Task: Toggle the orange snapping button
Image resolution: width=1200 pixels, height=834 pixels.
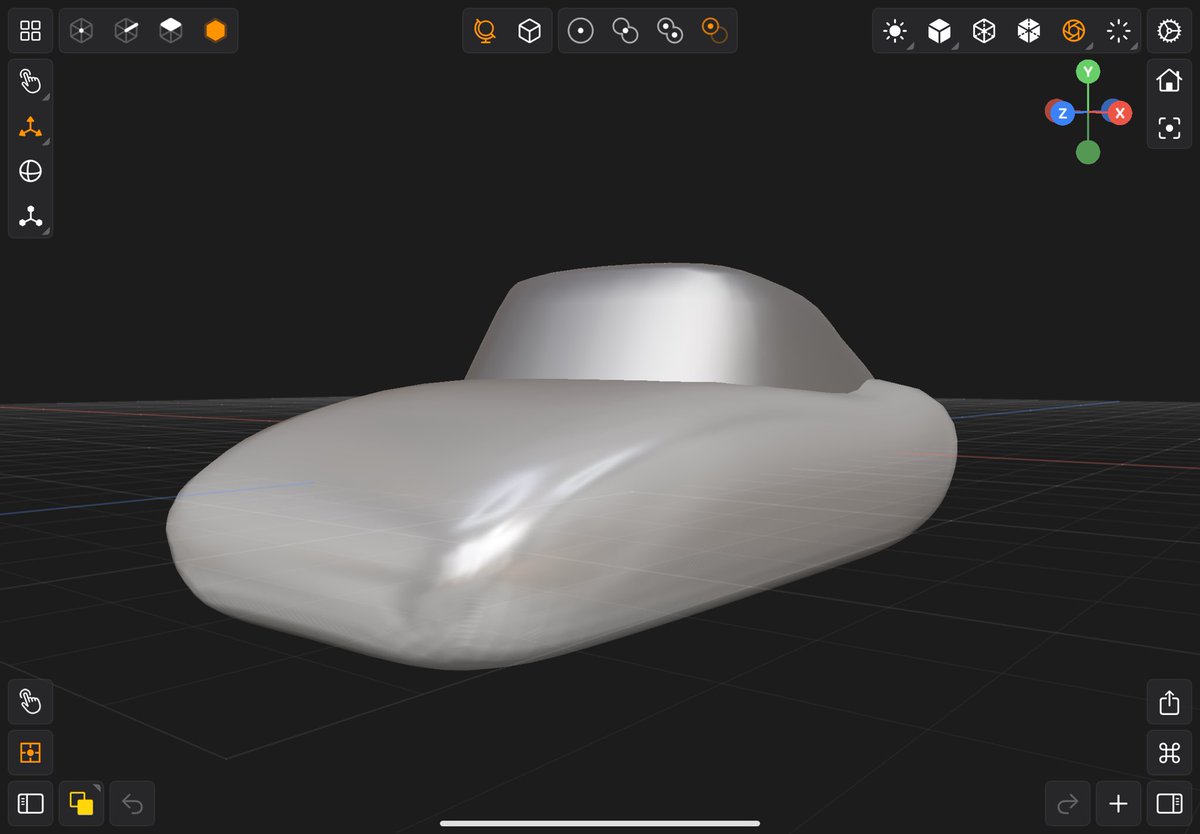Action: coord(30,752)
